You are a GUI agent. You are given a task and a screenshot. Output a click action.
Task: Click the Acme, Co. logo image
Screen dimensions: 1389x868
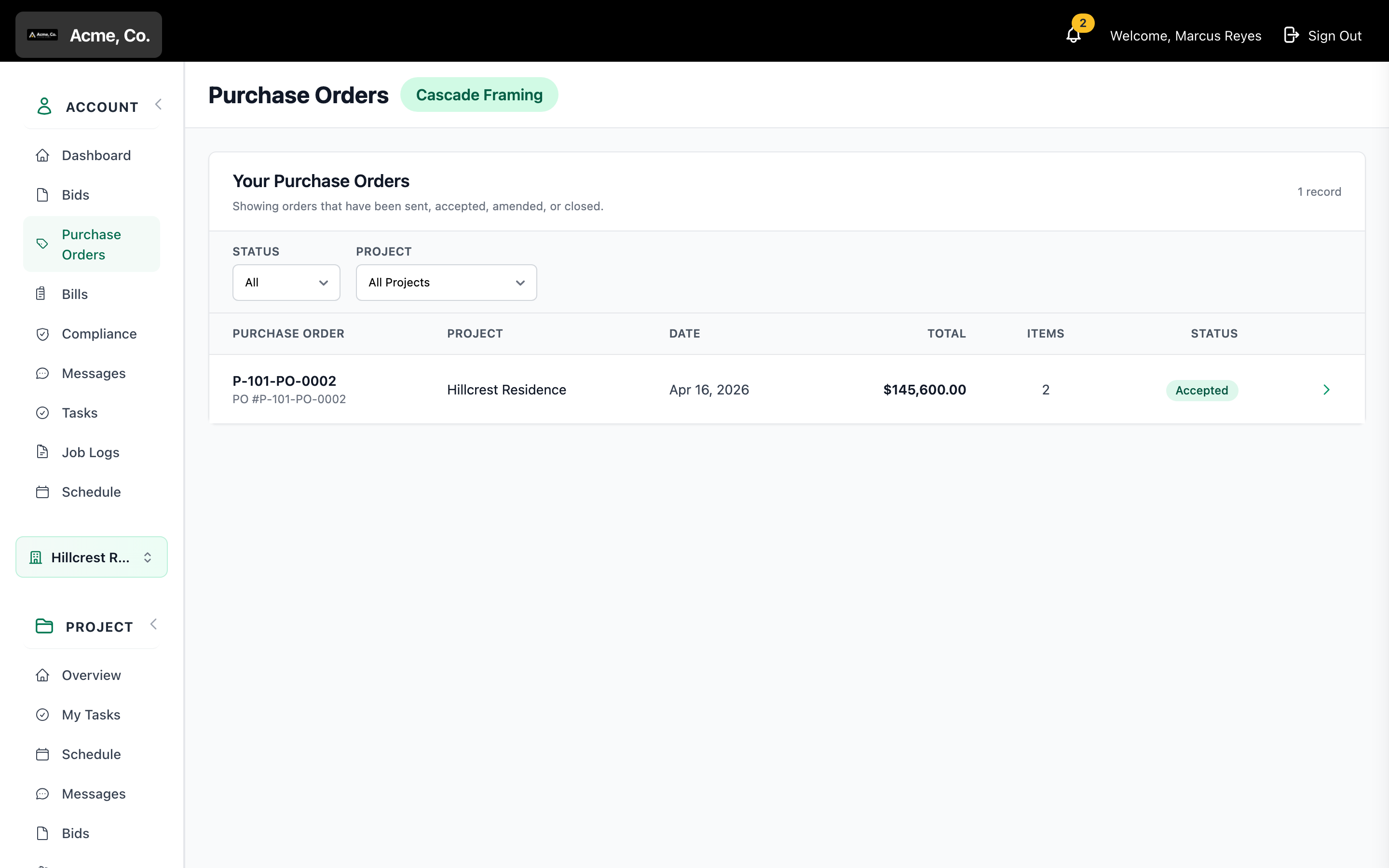pyautogui.click(x=42, y=35)
